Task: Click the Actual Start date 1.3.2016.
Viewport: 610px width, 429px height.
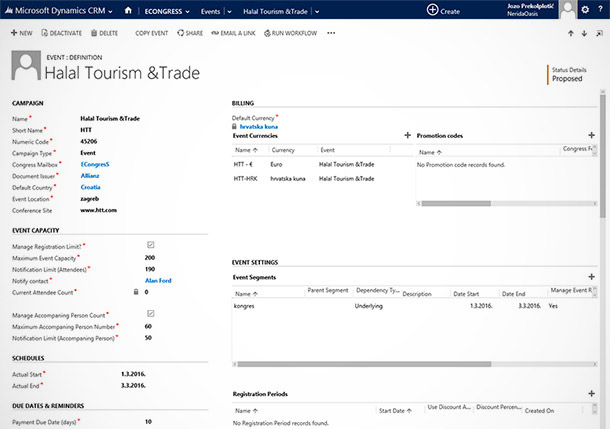Action: pyautogui.click(x=133, y=374)
